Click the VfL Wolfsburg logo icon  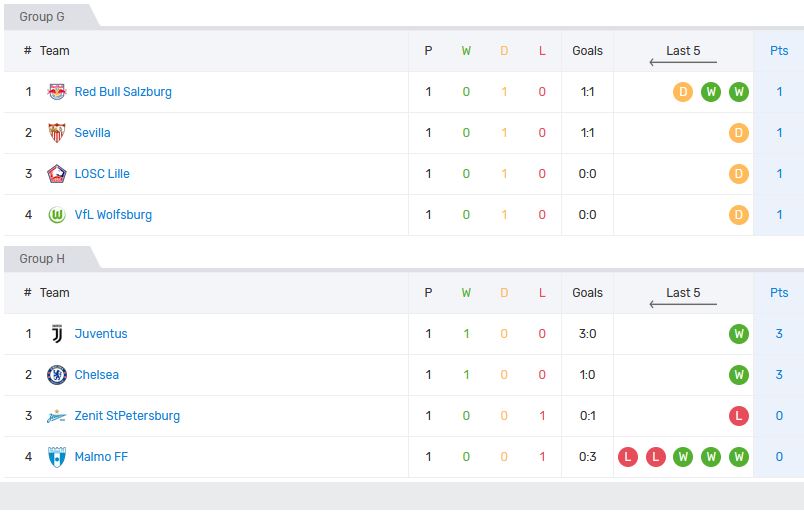[x=57, y=215]
